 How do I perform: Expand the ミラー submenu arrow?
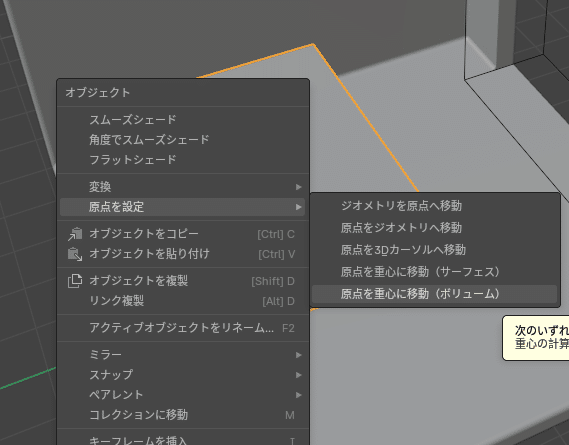click(x=299, y=355)
